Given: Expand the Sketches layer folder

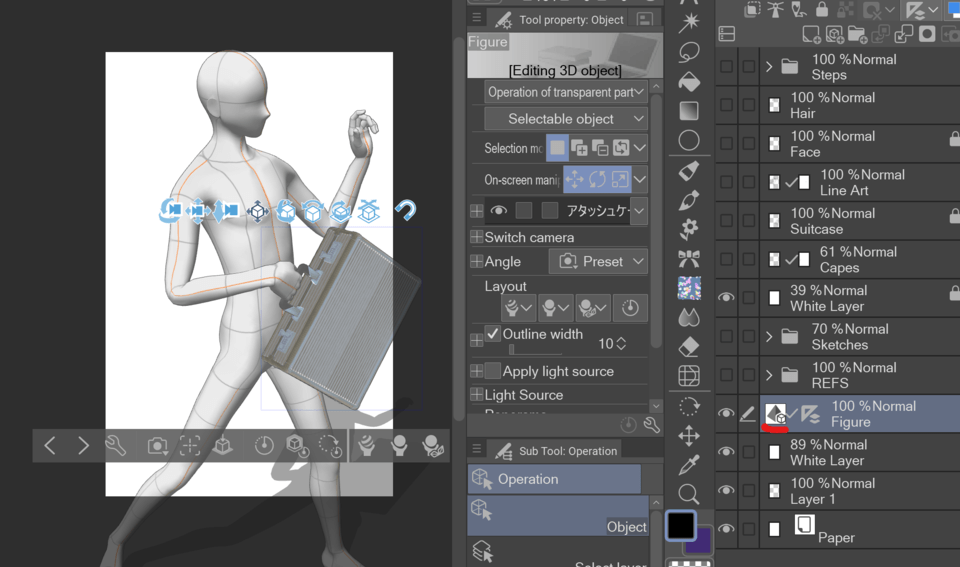Looking at the screenshot, I should pos(769,336).
